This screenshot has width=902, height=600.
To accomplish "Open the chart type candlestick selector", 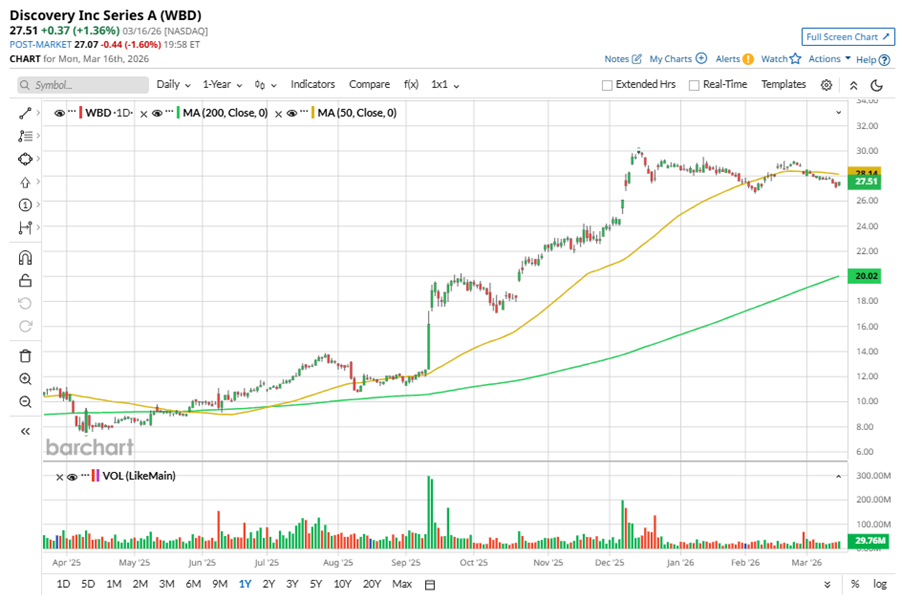I will (x=265, y=85).
